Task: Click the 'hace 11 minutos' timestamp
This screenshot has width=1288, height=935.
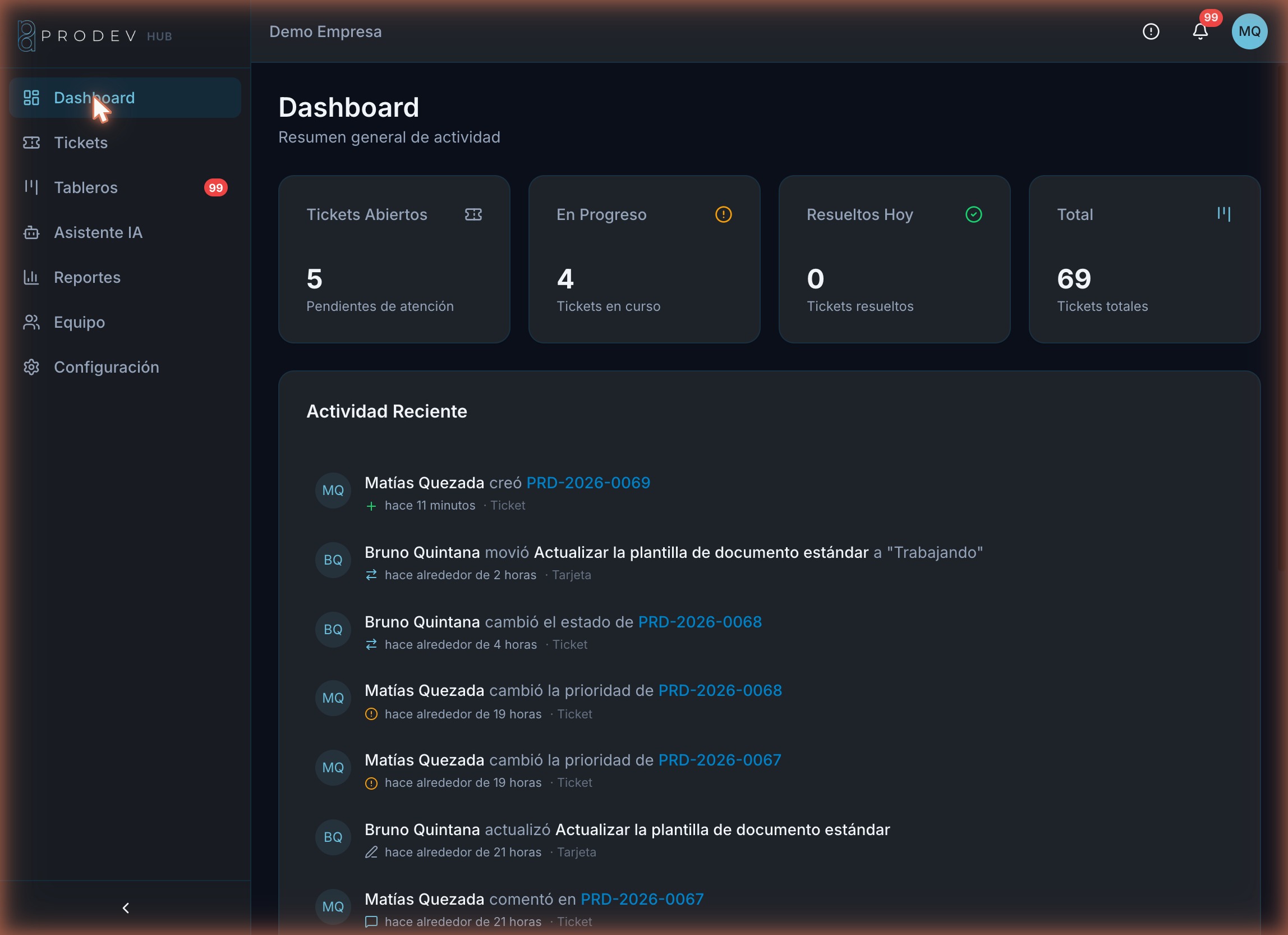Action: pos(430,506)
